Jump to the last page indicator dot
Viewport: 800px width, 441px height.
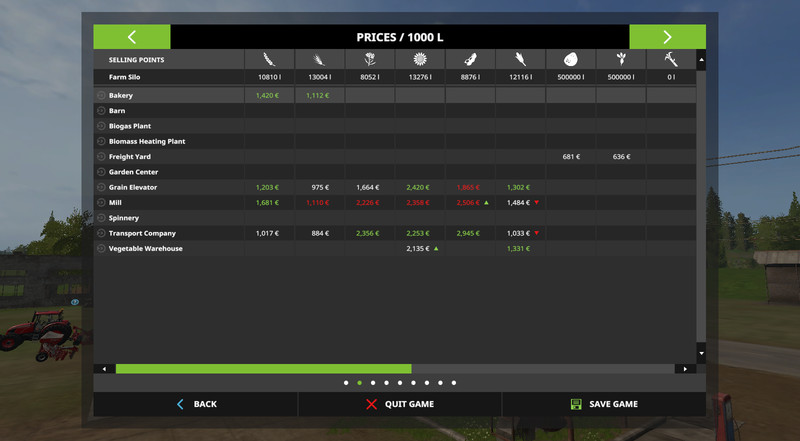coord(454,382)
